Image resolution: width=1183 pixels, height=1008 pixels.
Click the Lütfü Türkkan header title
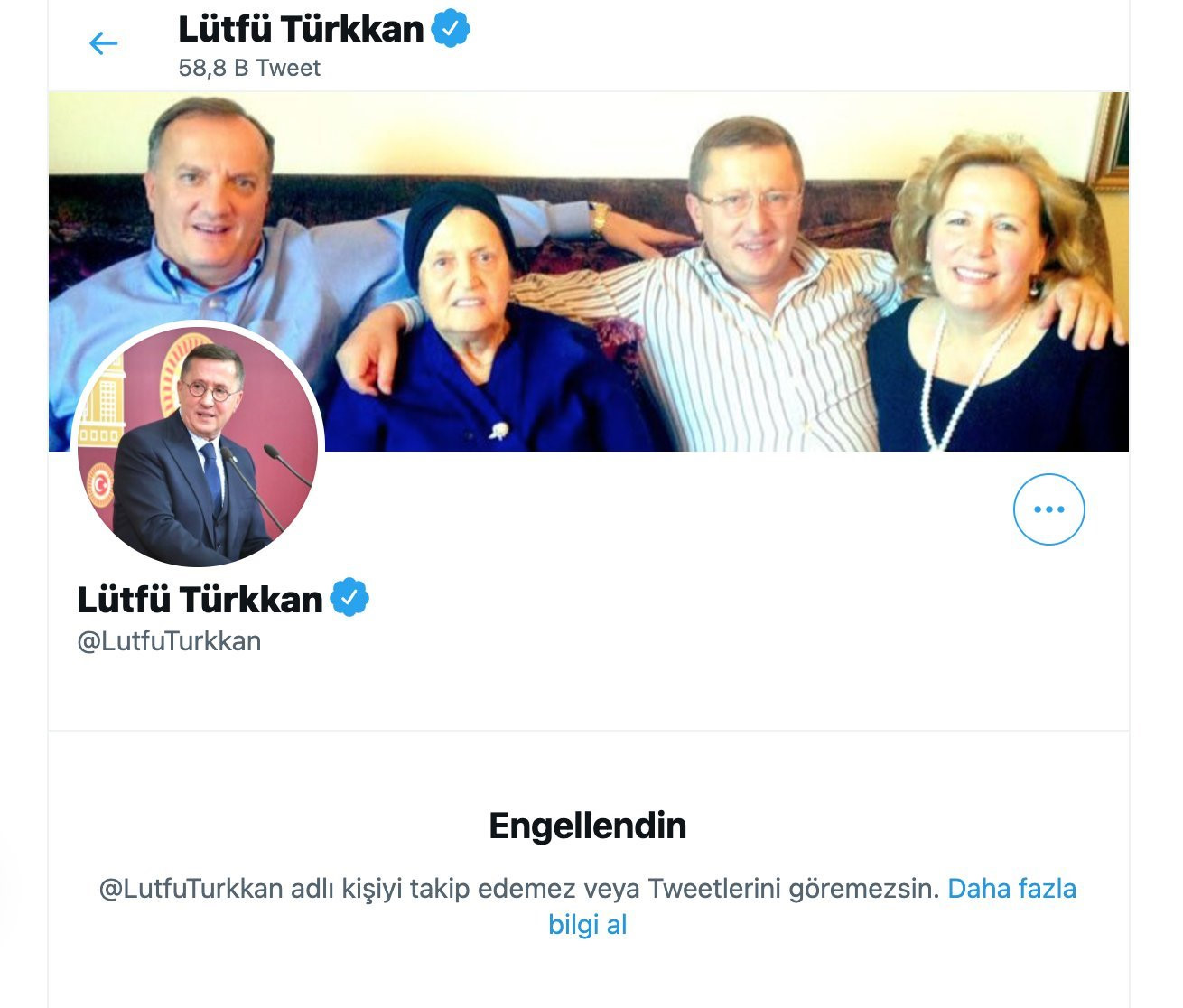click(301, 29)
